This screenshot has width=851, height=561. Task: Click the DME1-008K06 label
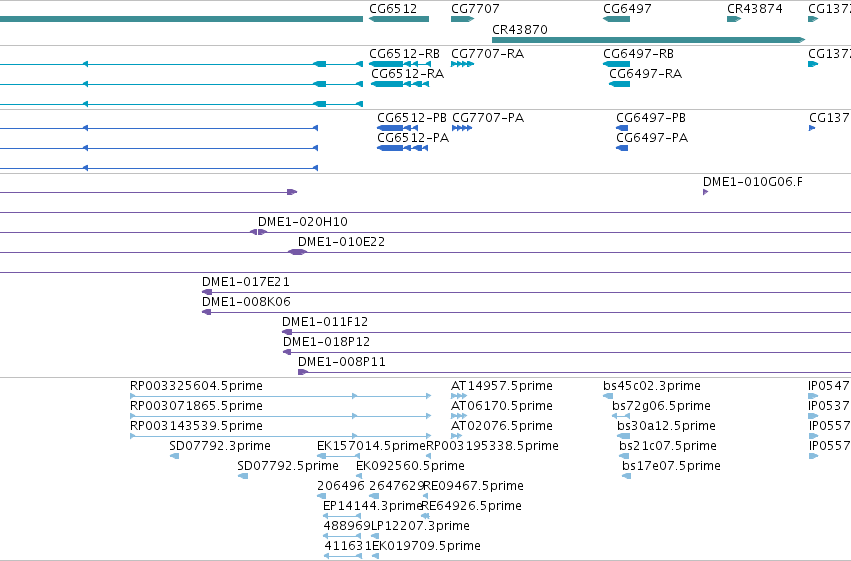tap(246, 302)
